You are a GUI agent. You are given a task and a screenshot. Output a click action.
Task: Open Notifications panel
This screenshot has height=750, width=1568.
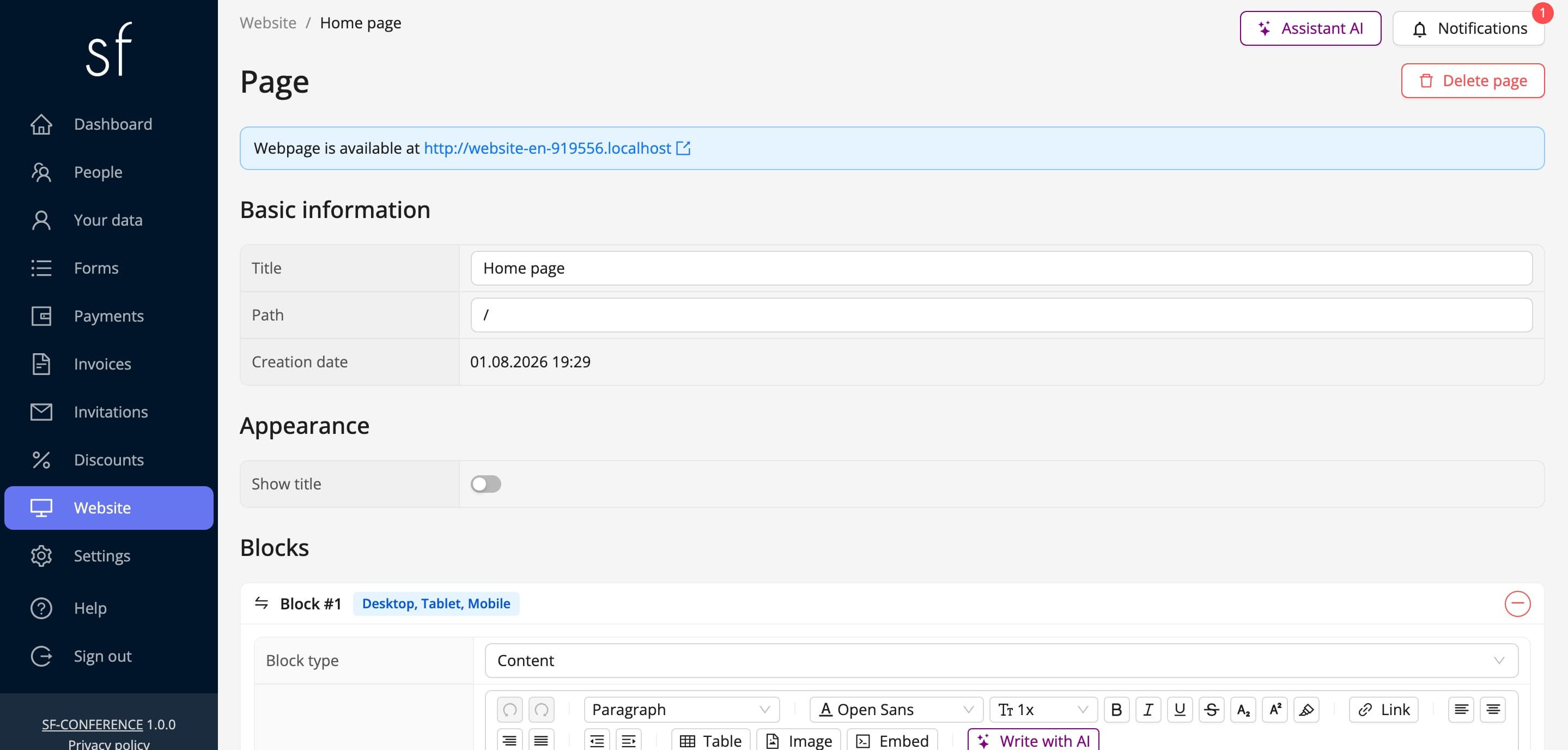pyautogui.click(x=1468, y=28)
